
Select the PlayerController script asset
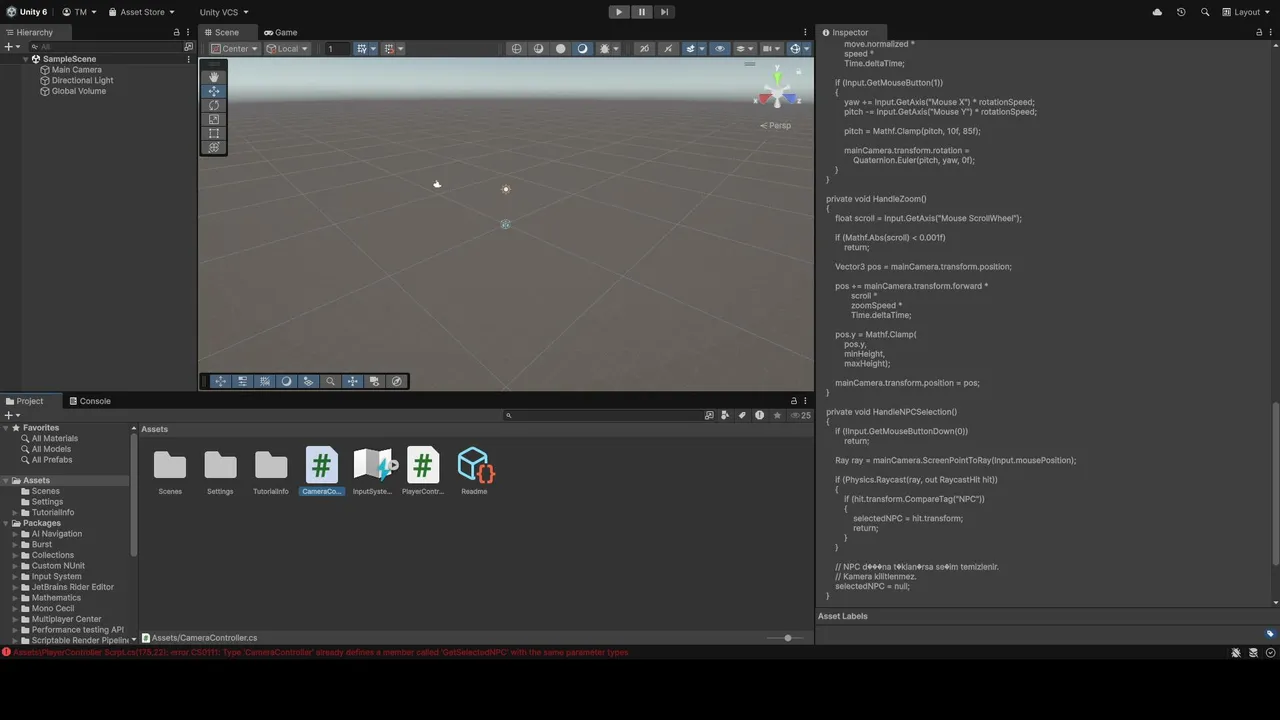pos(423,471)
